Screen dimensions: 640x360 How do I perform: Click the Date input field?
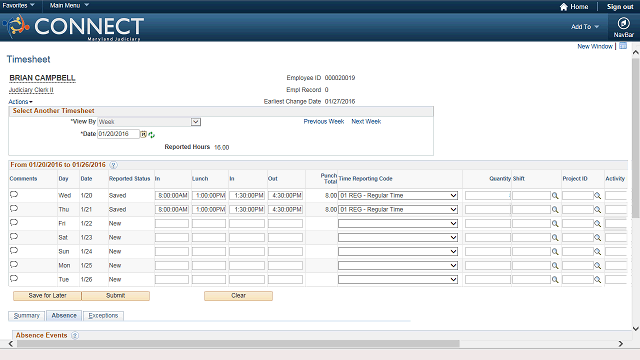[x=118, y=134]
